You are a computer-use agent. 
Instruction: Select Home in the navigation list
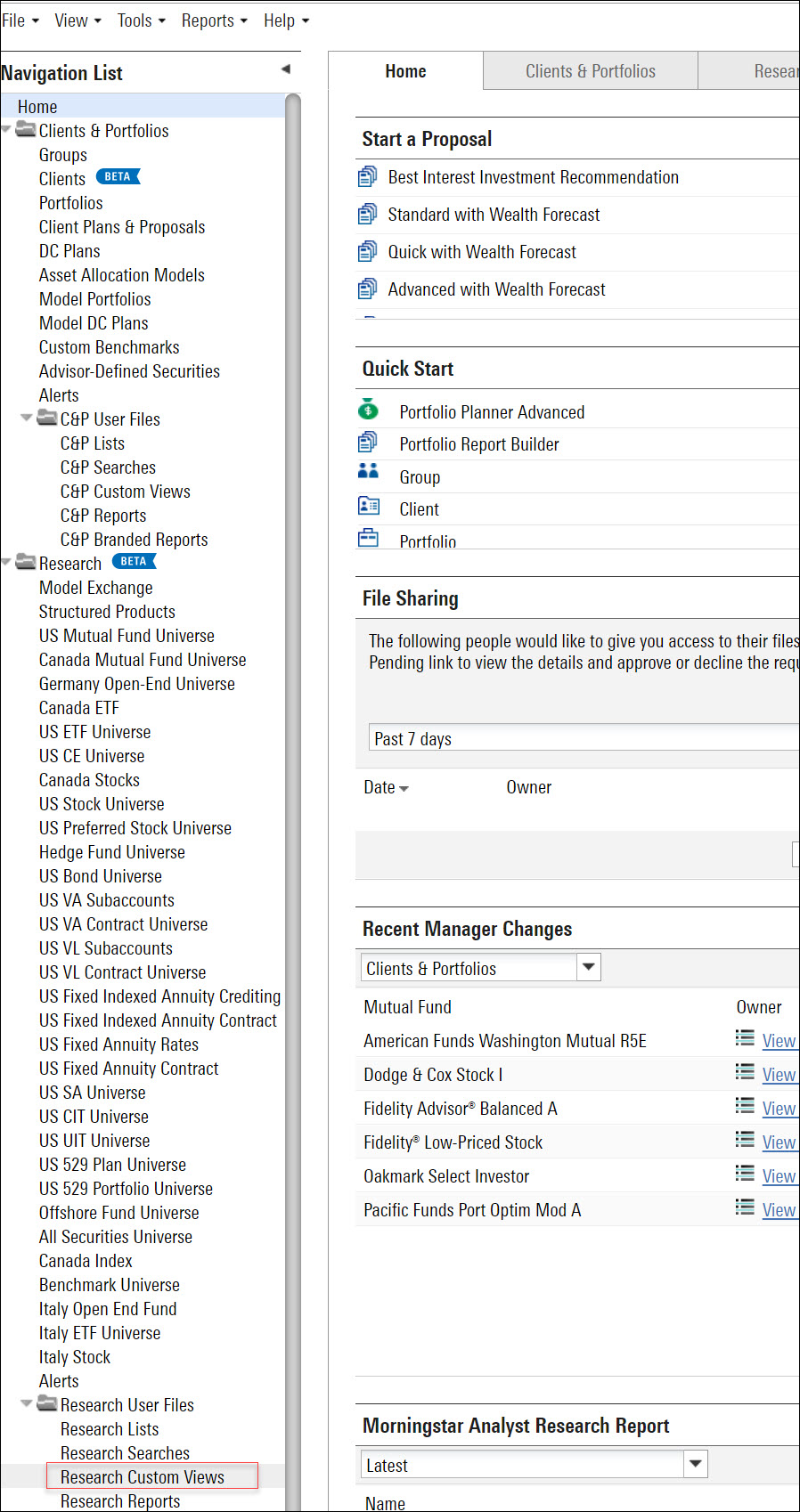click(37, 107)
